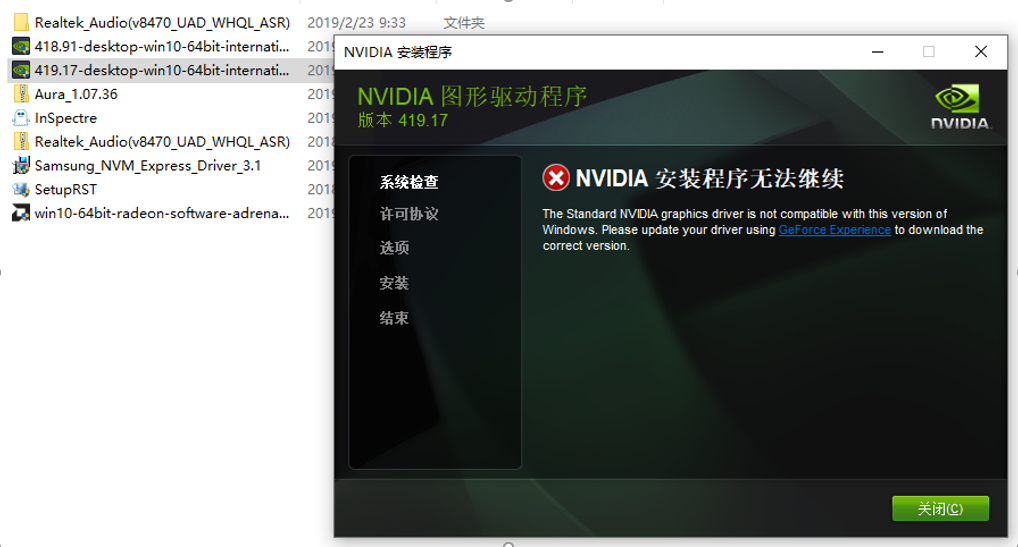Select file name 418.91-desktop-win10-64bit-internati...

pos(162,46)
